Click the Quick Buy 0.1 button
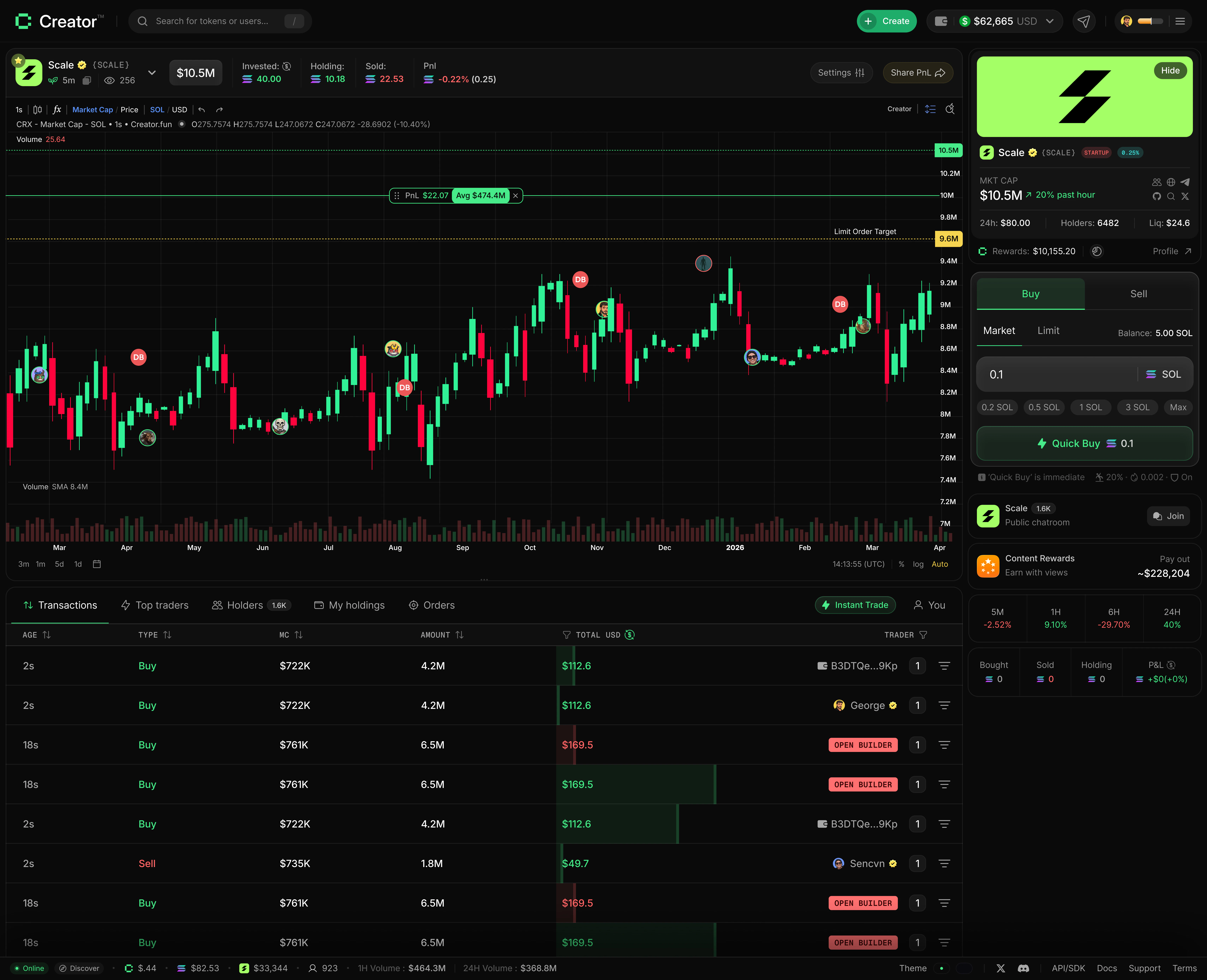Viewport: 1207px width, 980px height. coord(1085,444)
